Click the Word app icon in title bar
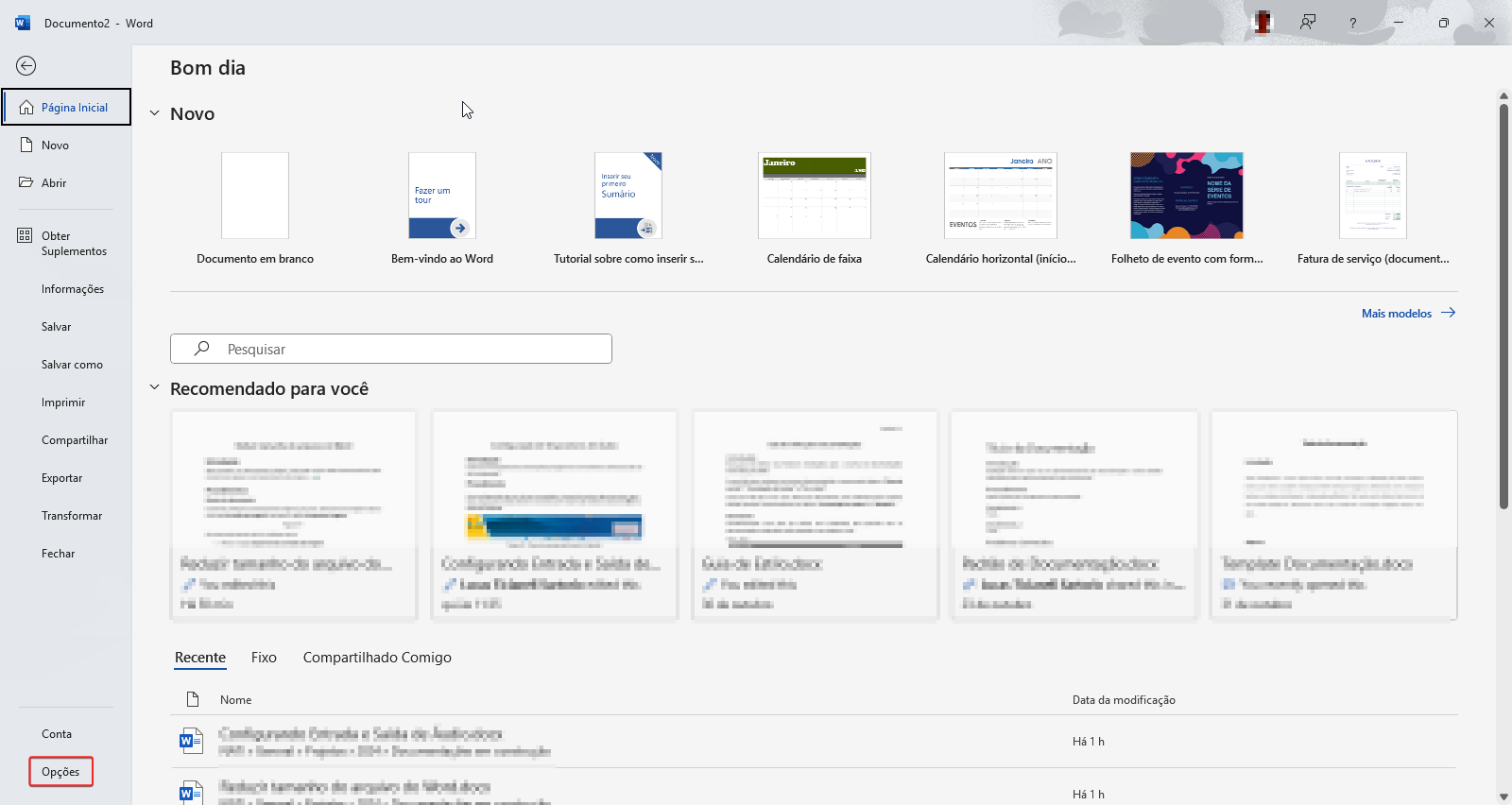This screenshot has width=1512, height=805. pos(23,23)
